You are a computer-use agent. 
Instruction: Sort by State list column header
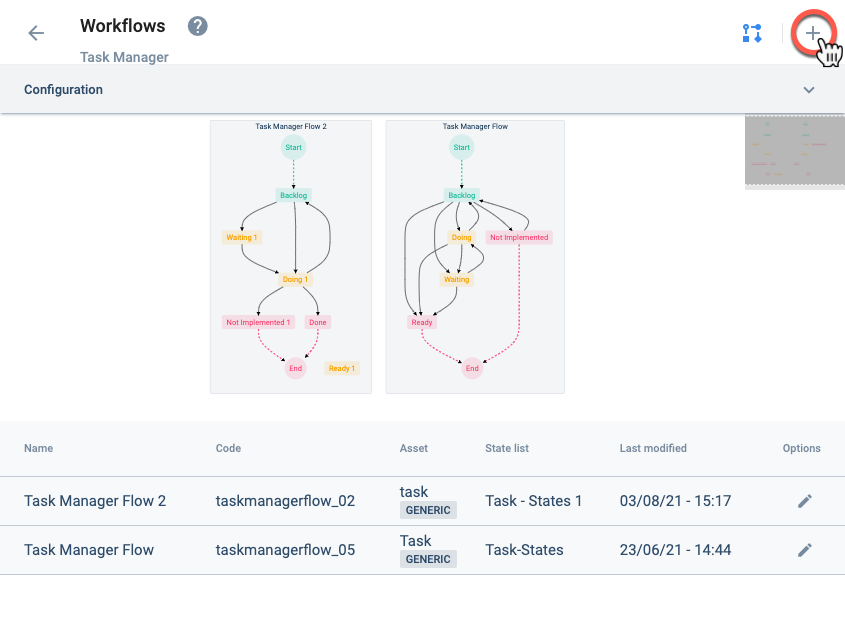507,448
